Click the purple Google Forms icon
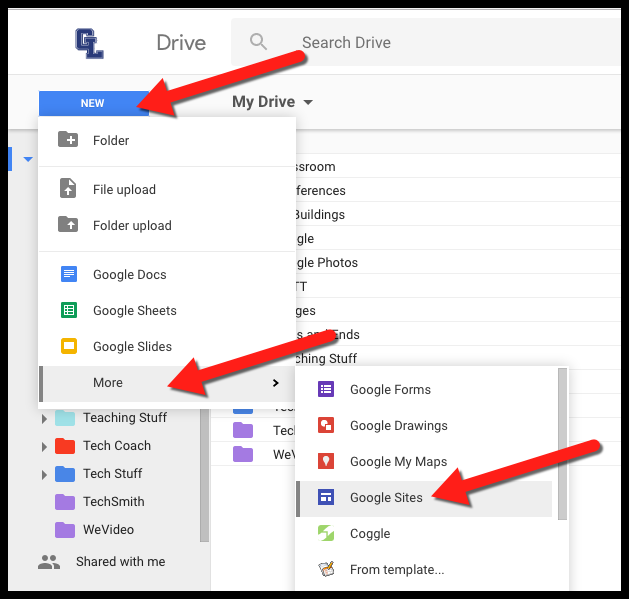Image resolution: width=629 pixels, height=599 pixels. [x=326, y=389]
